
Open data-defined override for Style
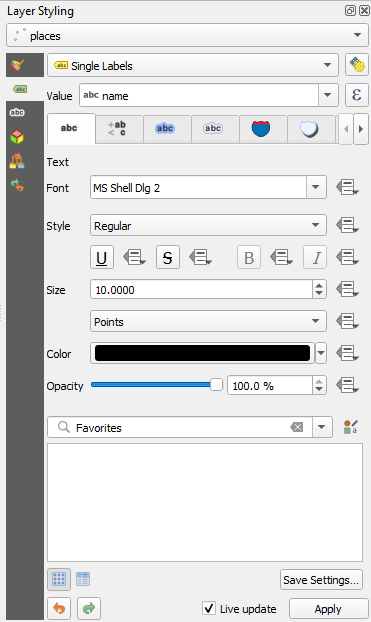point(348,226)
